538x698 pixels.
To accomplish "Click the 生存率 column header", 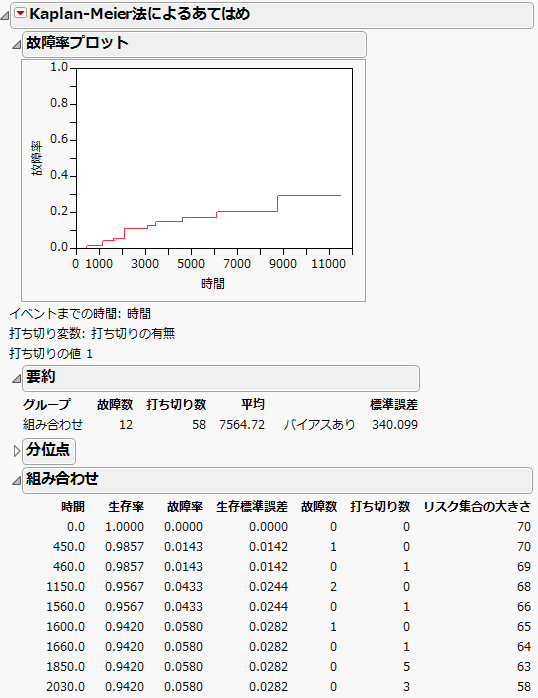I will (126, 506).
